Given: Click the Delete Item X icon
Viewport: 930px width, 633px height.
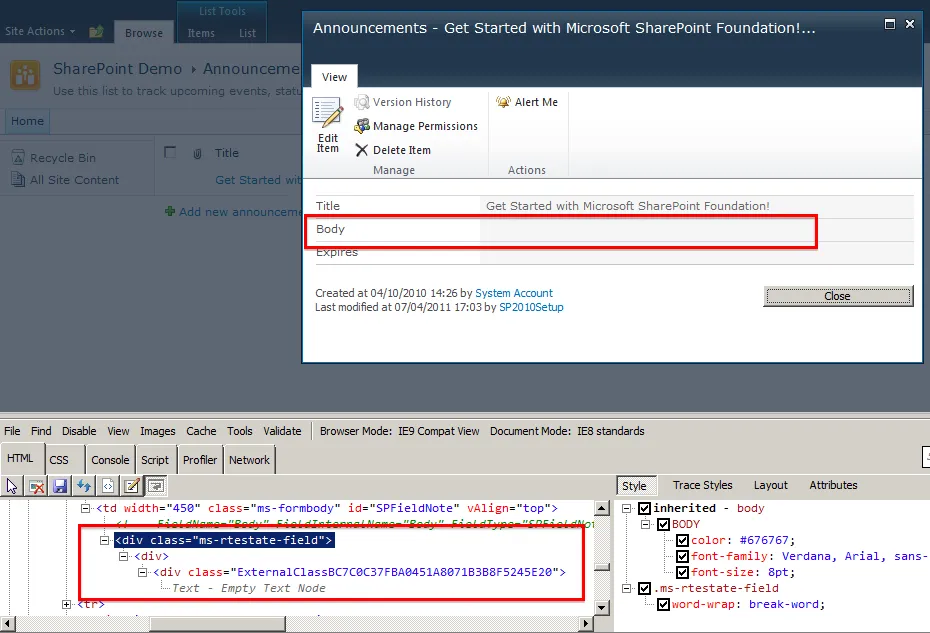Looking at the screenshot, I should click(x=362, y=150).
